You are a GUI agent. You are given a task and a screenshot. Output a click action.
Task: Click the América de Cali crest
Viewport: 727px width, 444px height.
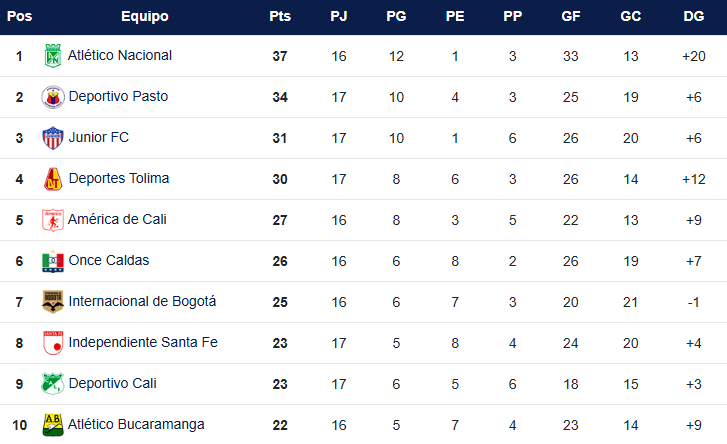click(52, 220)
